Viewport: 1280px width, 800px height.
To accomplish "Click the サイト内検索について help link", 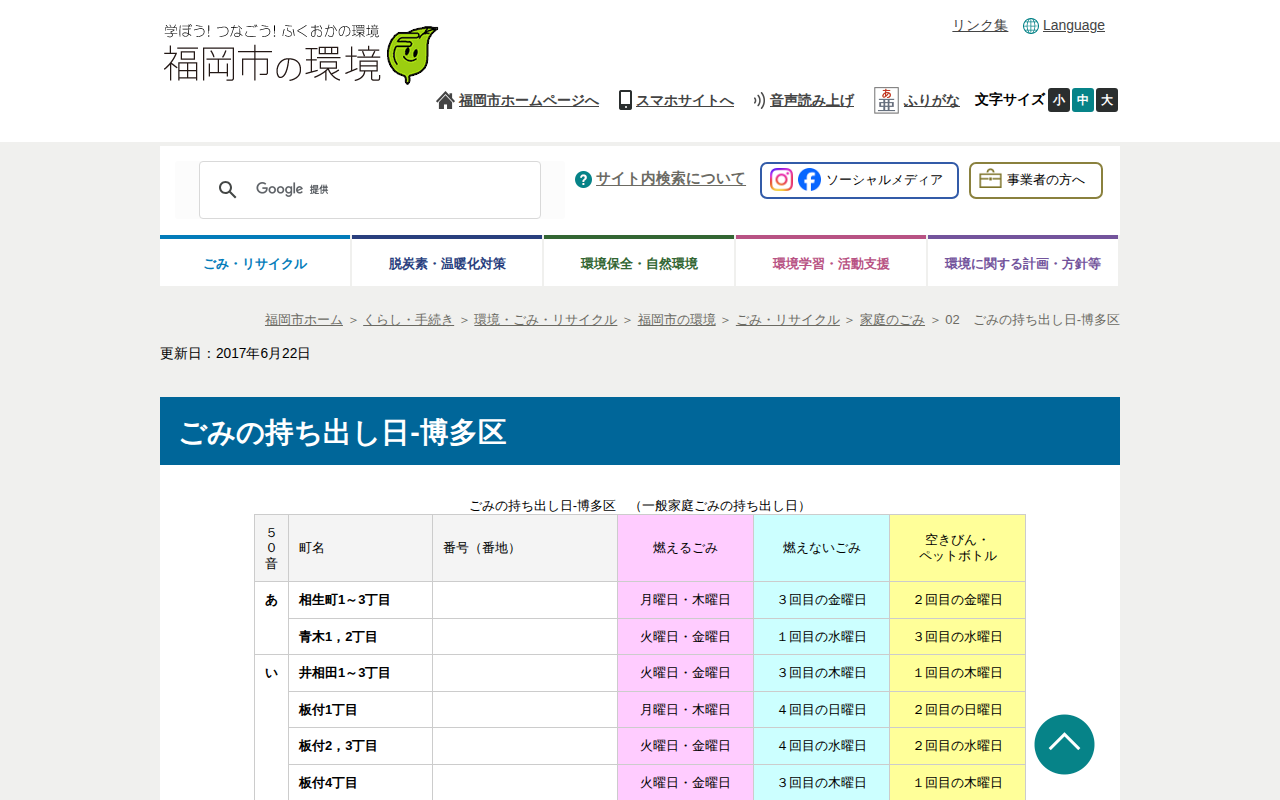I will 670,179.
